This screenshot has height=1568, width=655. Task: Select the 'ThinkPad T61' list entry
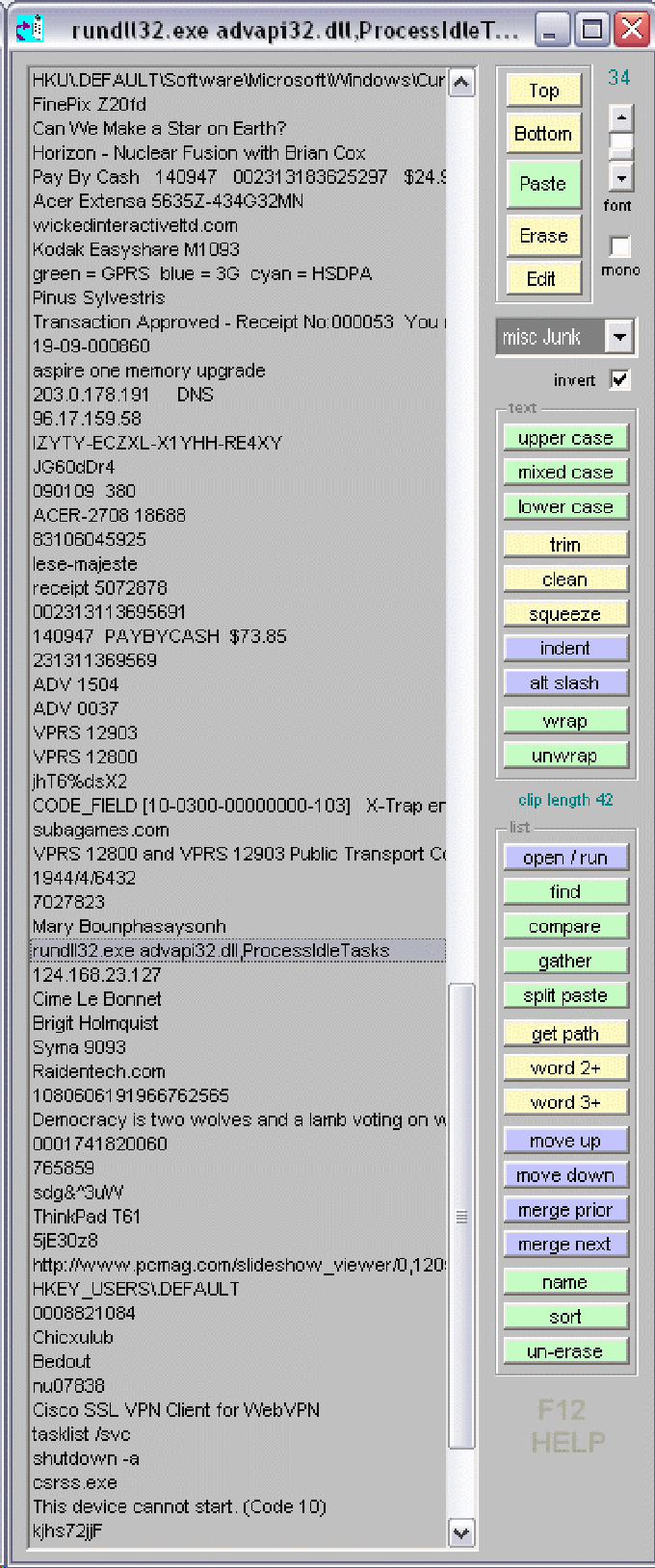point(87,1217)
